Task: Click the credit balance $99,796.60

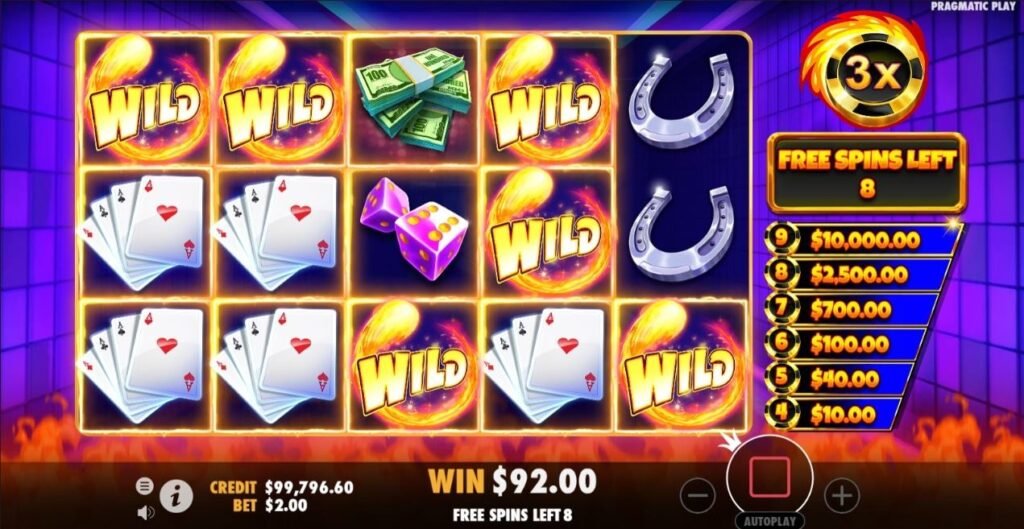Action: [309, 488]
